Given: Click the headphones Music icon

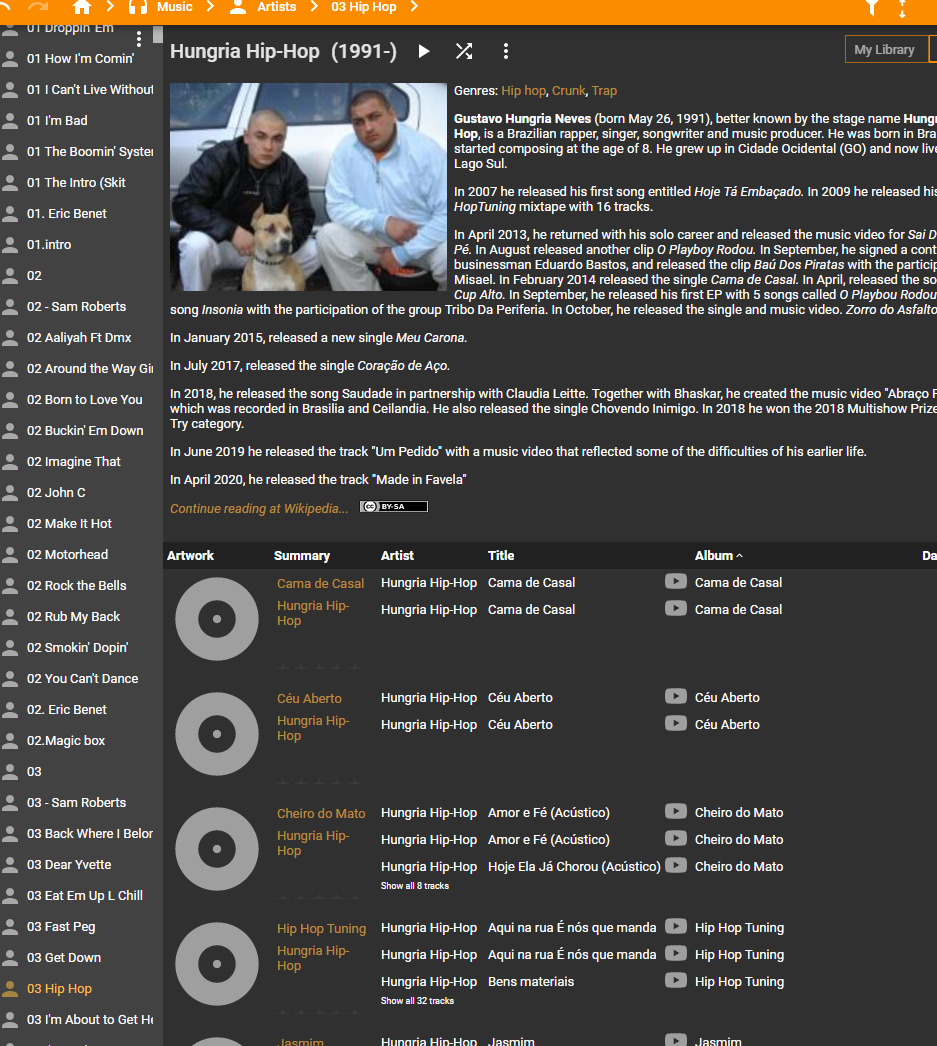Looking at the screenshot, I should click(139, 7).
